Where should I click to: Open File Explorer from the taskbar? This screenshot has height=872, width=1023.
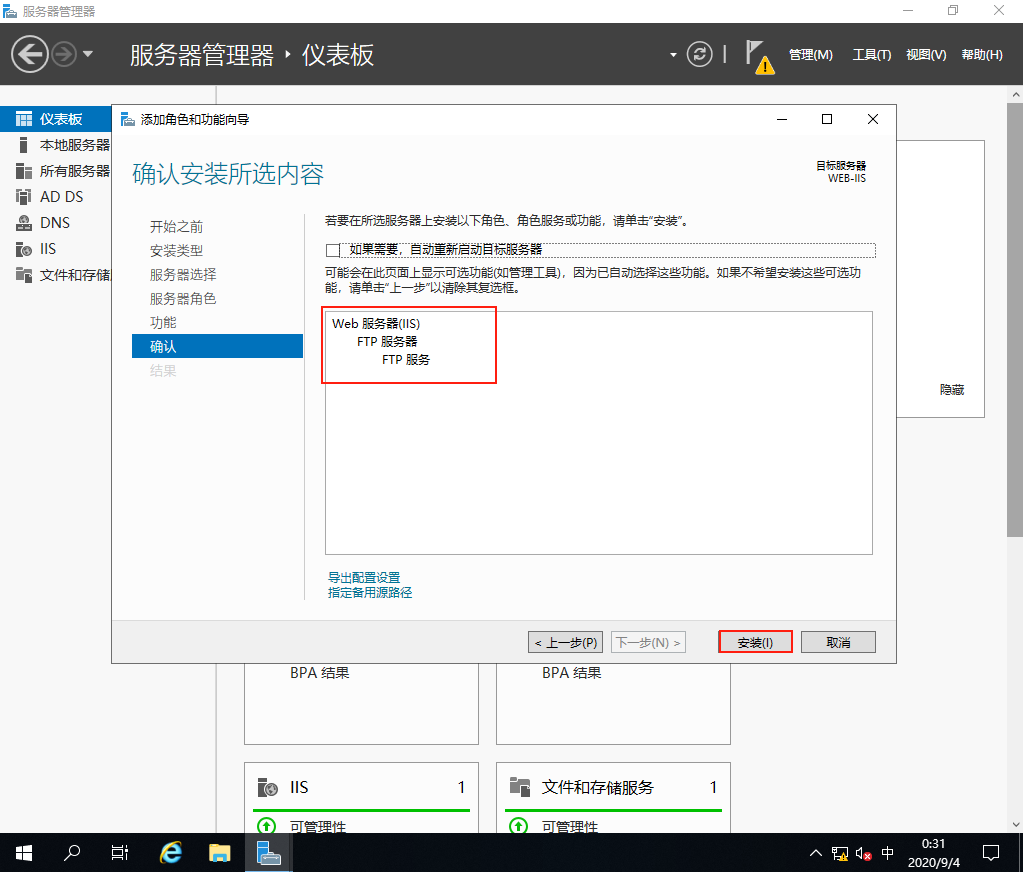click(219, 852)
